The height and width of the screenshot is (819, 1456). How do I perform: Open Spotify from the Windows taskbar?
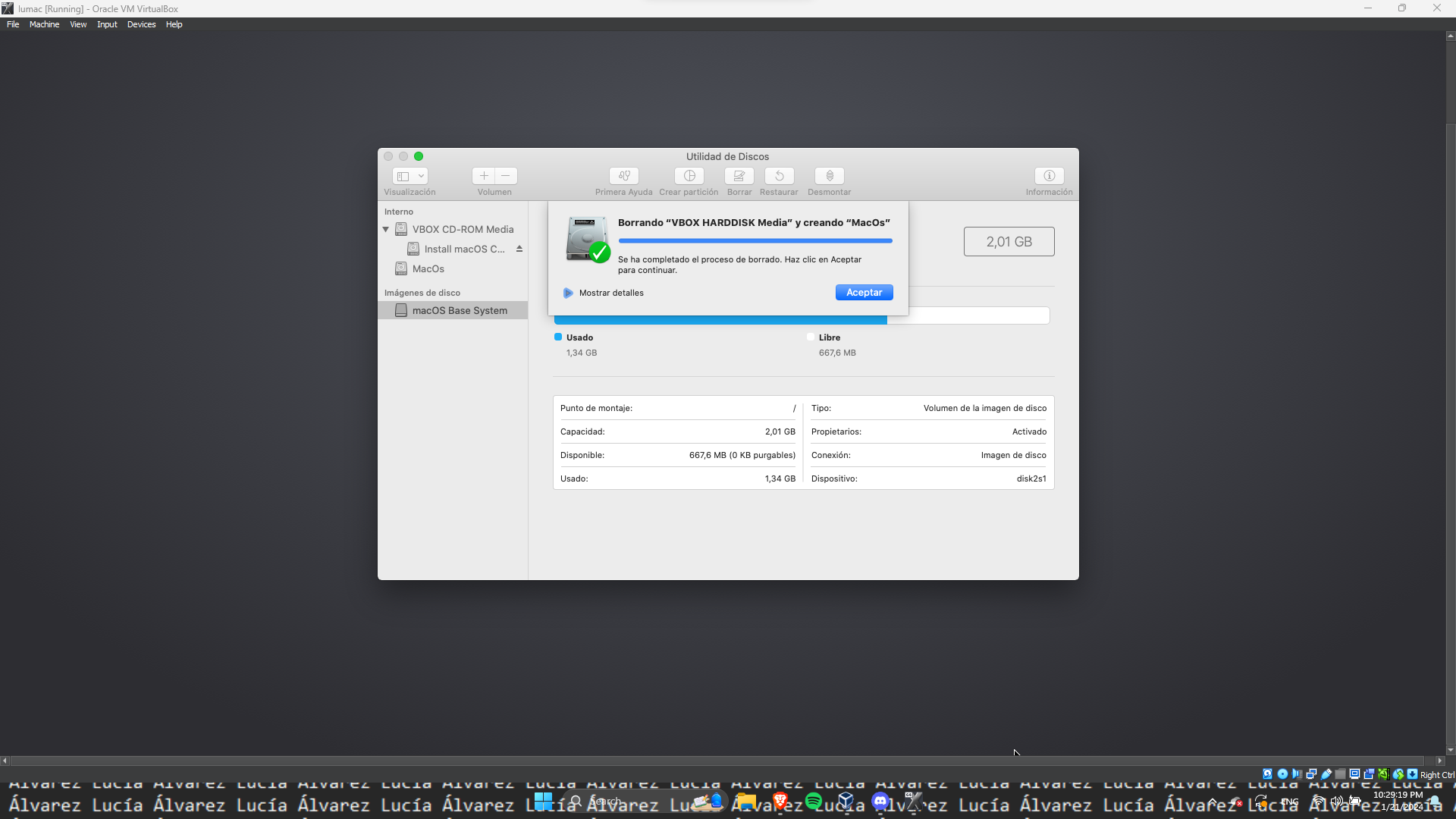coord(814,801)
